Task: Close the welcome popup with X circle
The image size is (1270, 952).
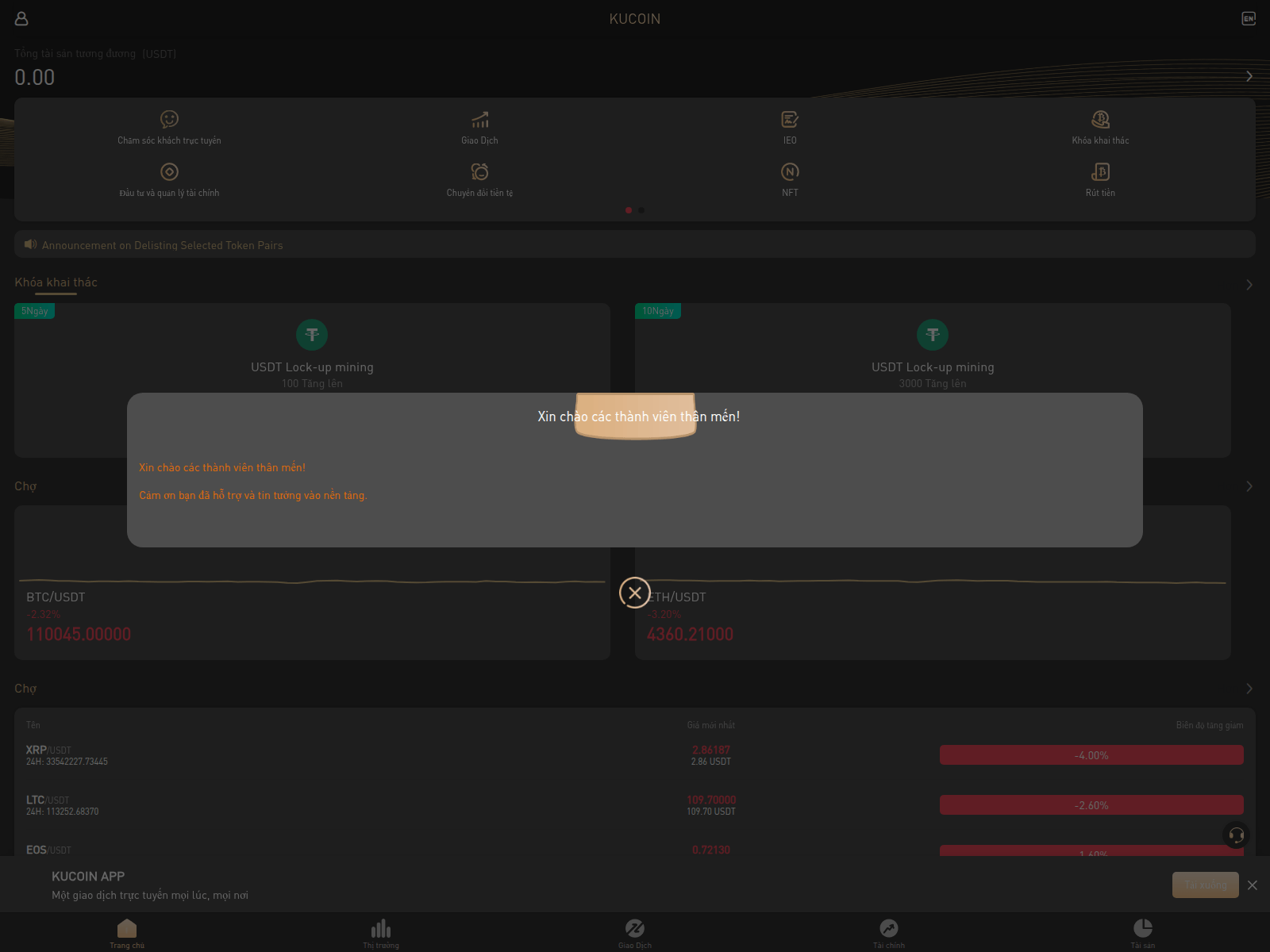Action: [634, 593]
